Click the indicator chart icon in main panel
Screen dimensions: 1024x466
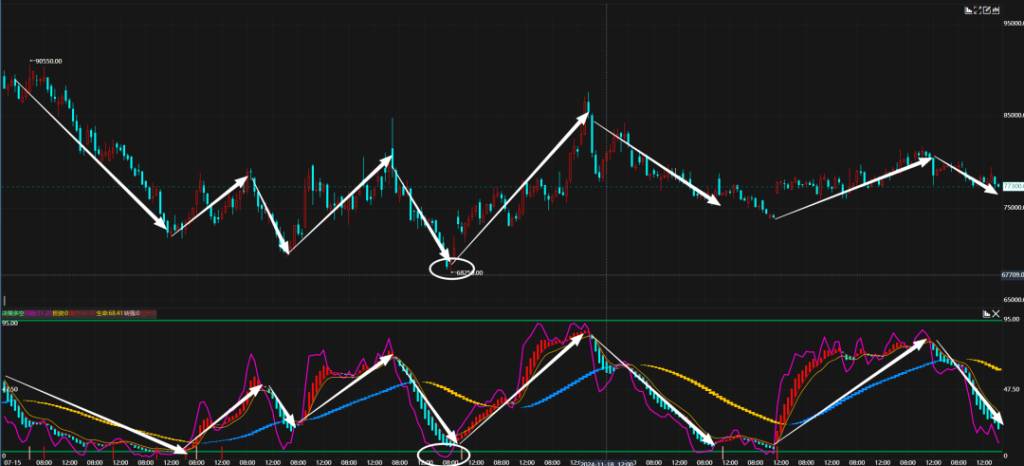pyautogui.click(x=970, y=10)
